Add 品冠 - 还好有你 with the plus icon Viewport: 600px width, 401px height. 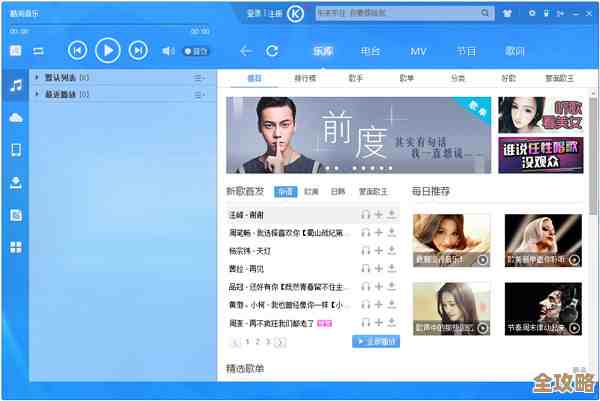(378, 287)
